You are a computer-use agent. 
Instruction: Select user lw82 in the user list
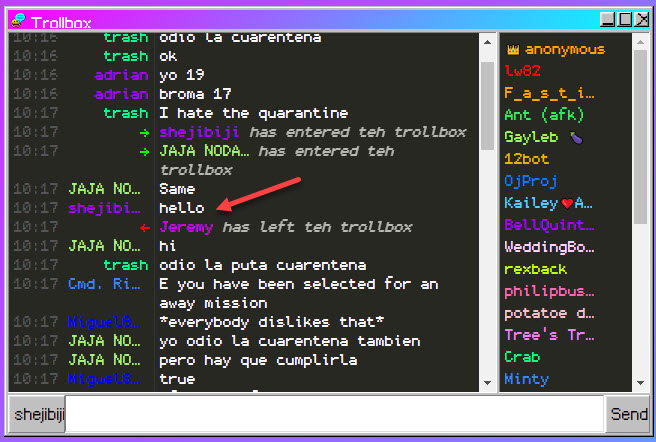[522, 71]
